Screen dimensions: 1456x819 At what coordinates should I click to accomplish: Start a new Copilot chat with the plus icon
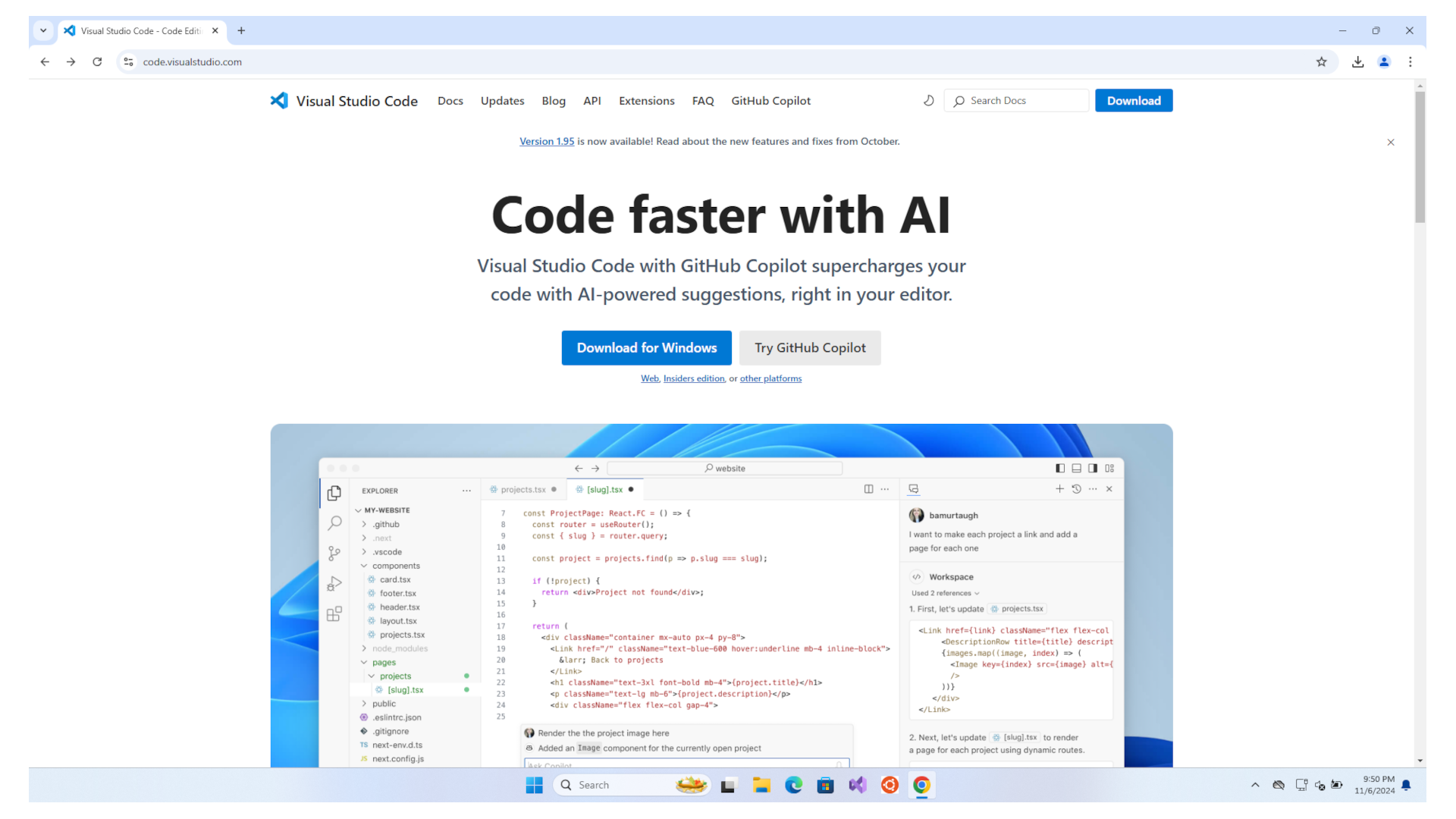[1059, 489]
